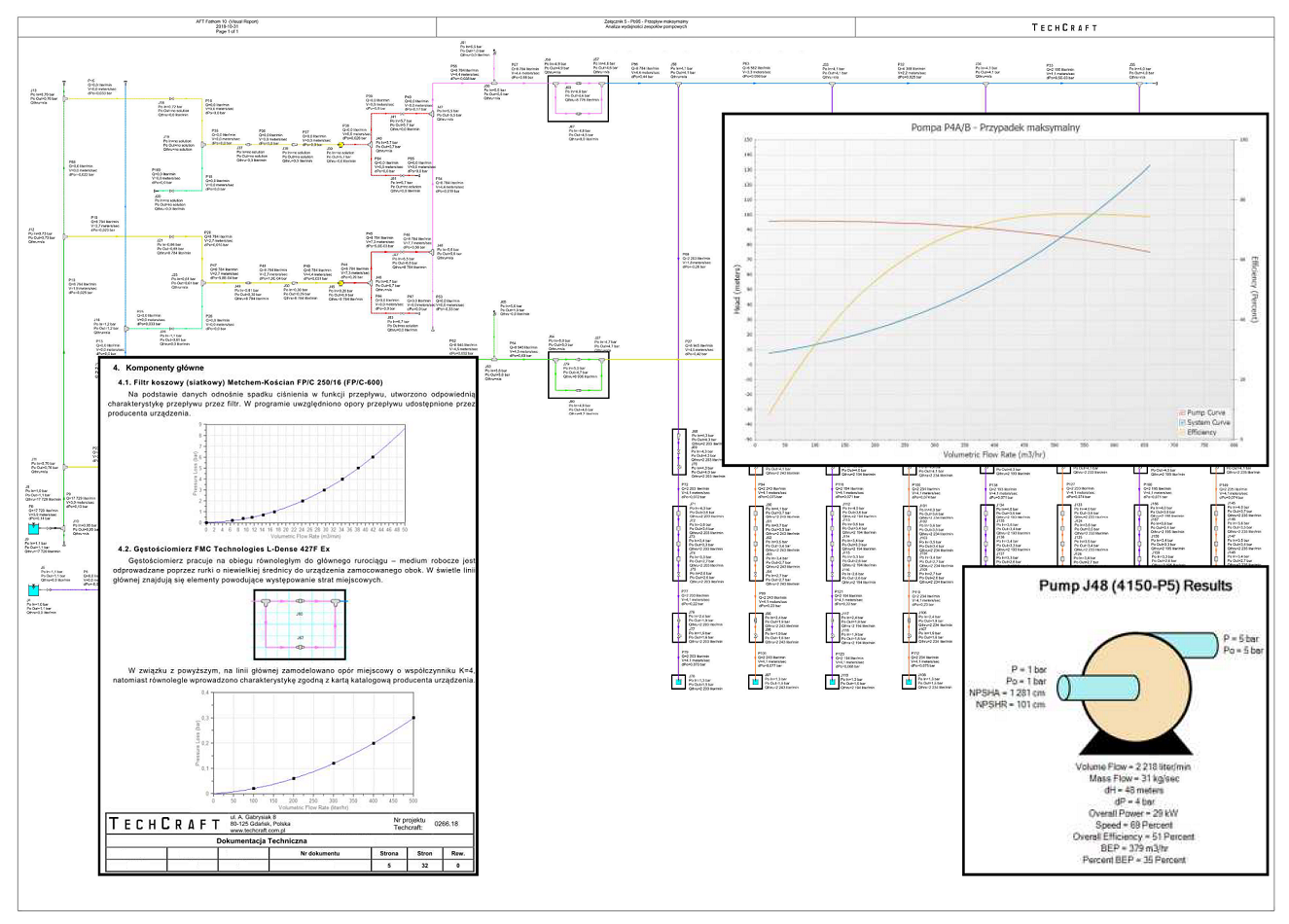Click the 4.2 Gęstościomierz FMC Technologies heading
Viewport: 1289px width, 924px height.
(230, 549)
